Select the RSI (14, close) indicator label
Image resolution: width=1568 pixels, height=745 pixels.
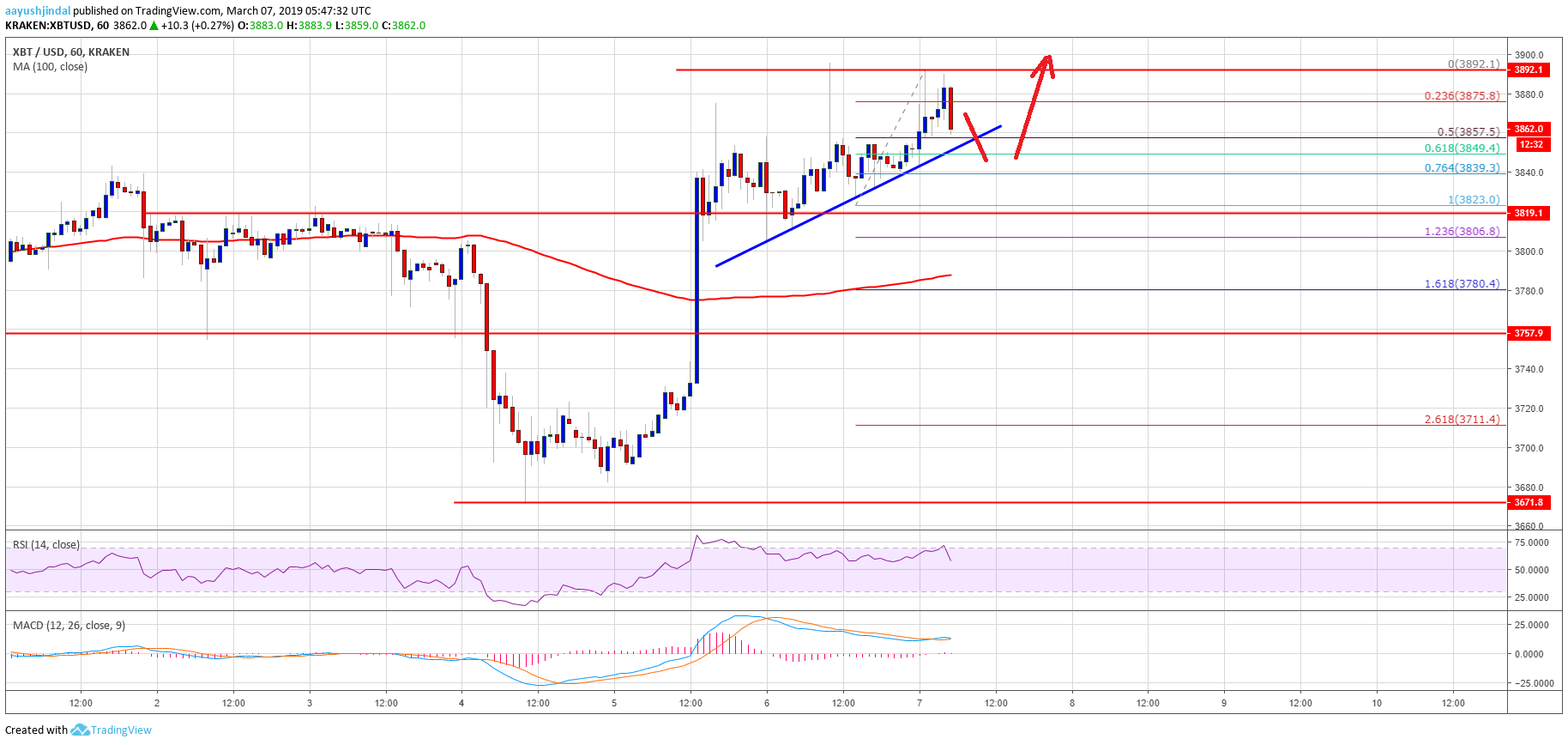click(x=46, y=545)
